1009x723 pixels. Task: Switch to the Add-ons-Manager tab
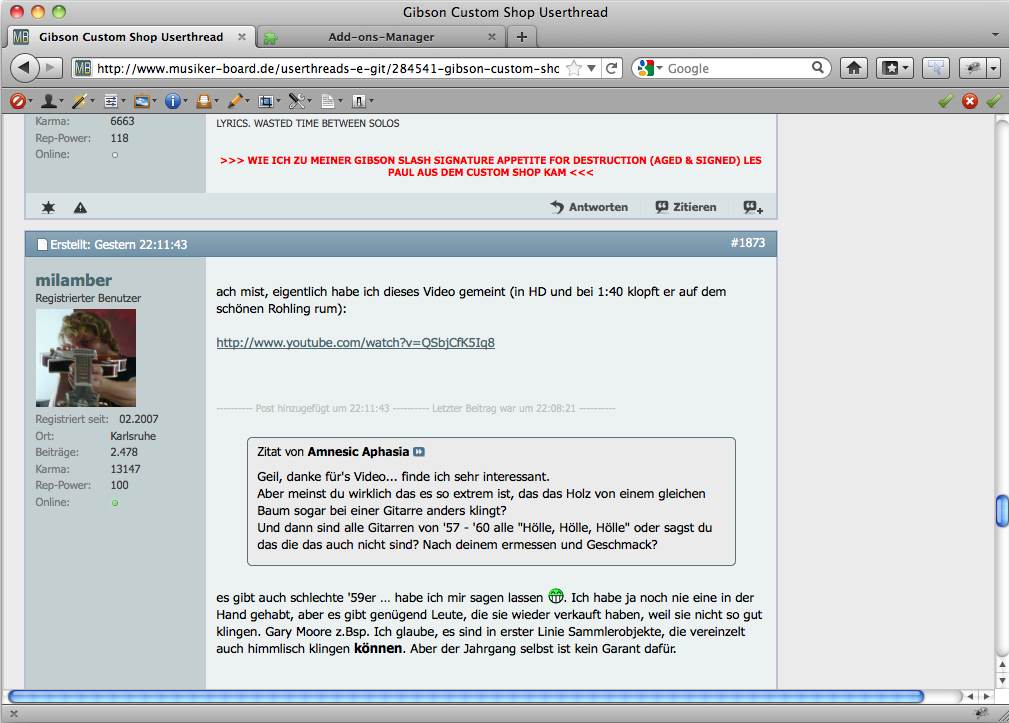(381, 37)
